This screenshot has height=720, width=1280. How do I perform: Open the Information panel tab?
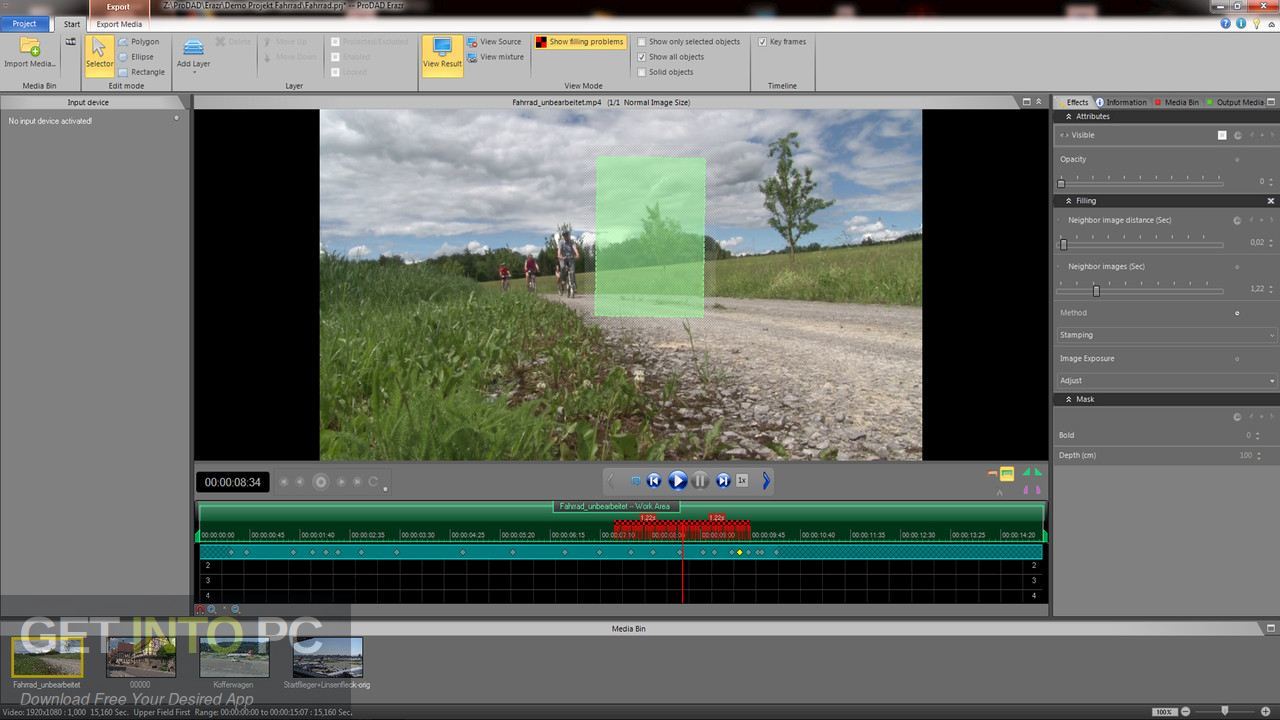(x=1121, y=102)
